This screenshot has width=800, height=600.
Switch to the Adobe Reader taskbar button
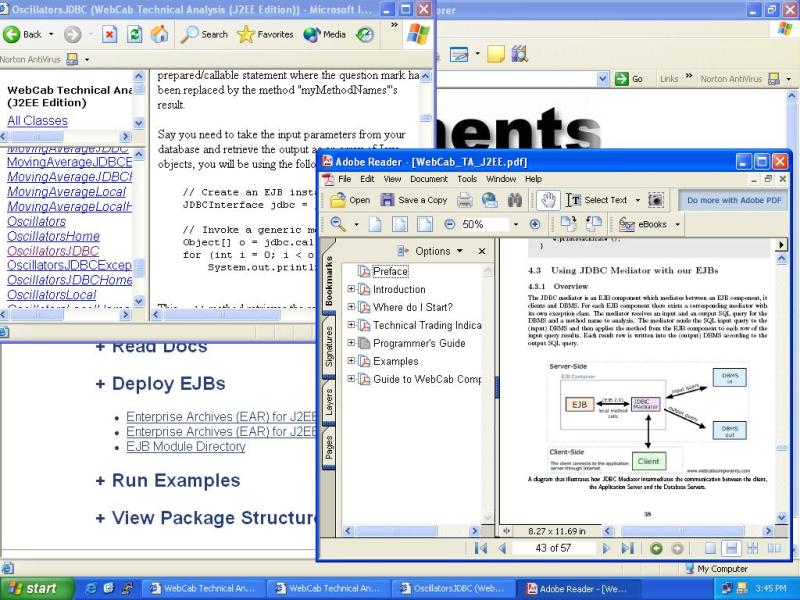point(577,589)
